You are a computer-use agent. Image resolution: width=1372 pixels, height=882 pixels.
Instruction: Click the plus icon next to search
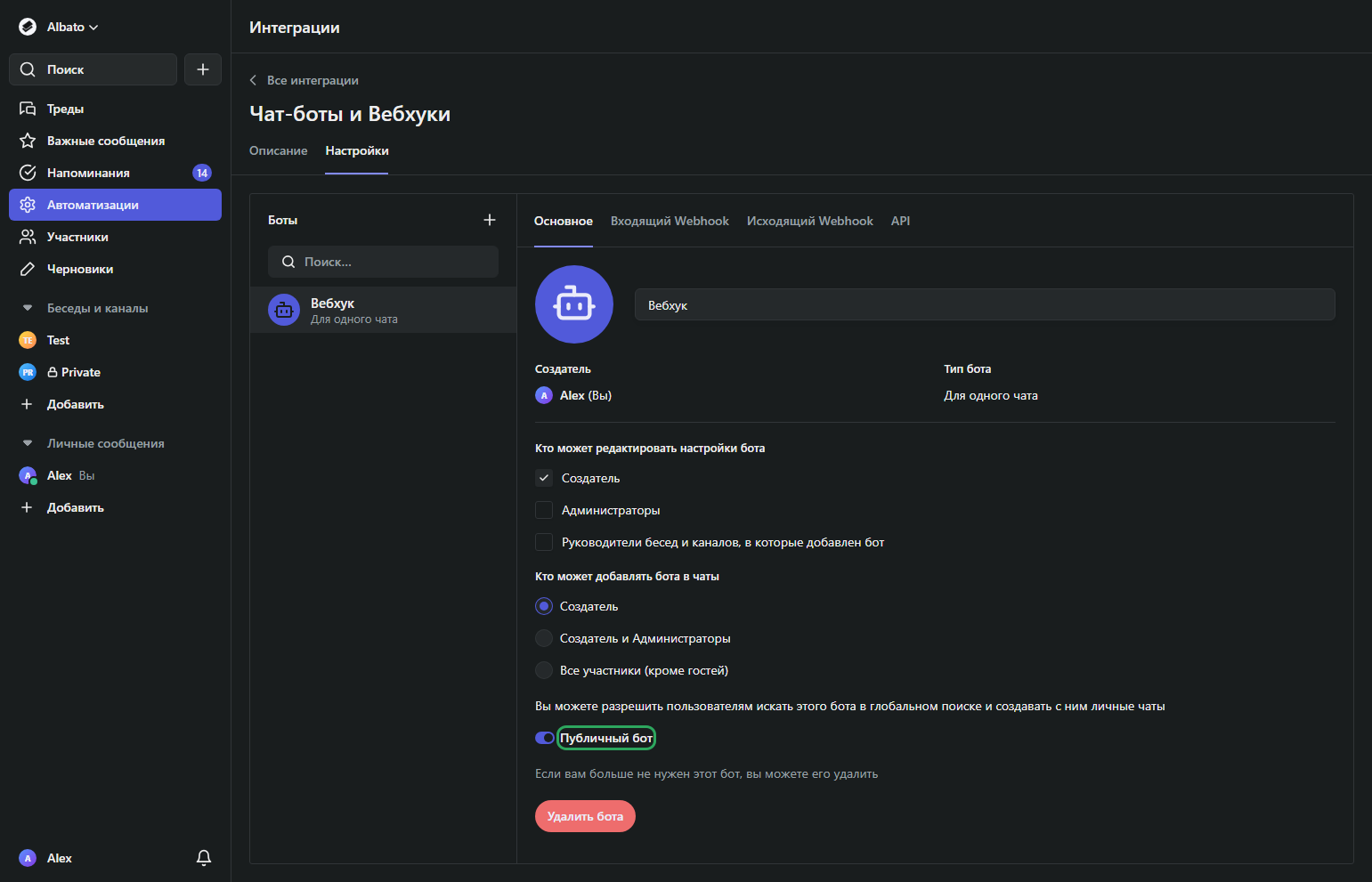point(203,69)
